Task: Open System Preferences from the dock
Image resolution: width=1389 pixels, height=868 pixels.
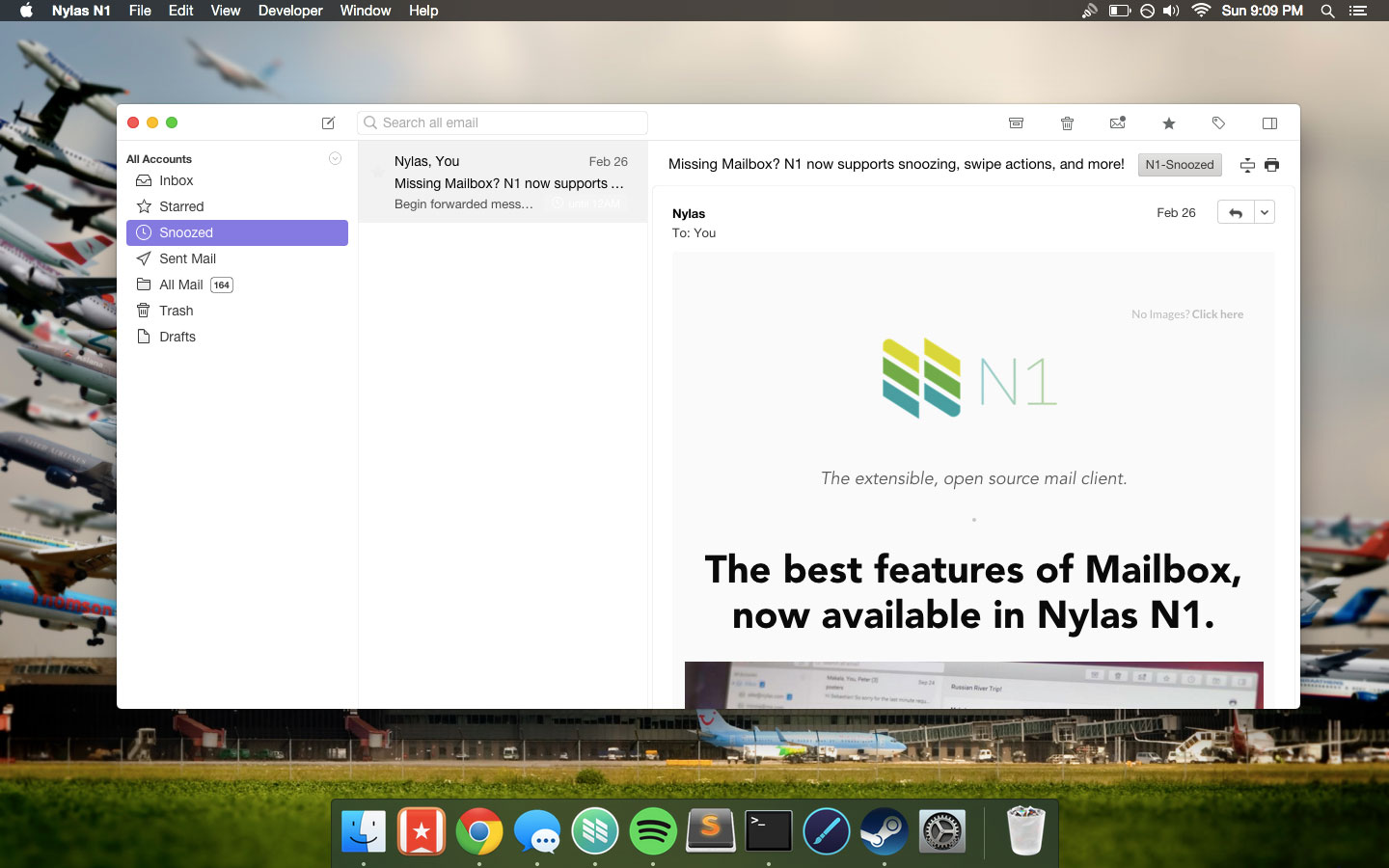Action: point(942,831)
